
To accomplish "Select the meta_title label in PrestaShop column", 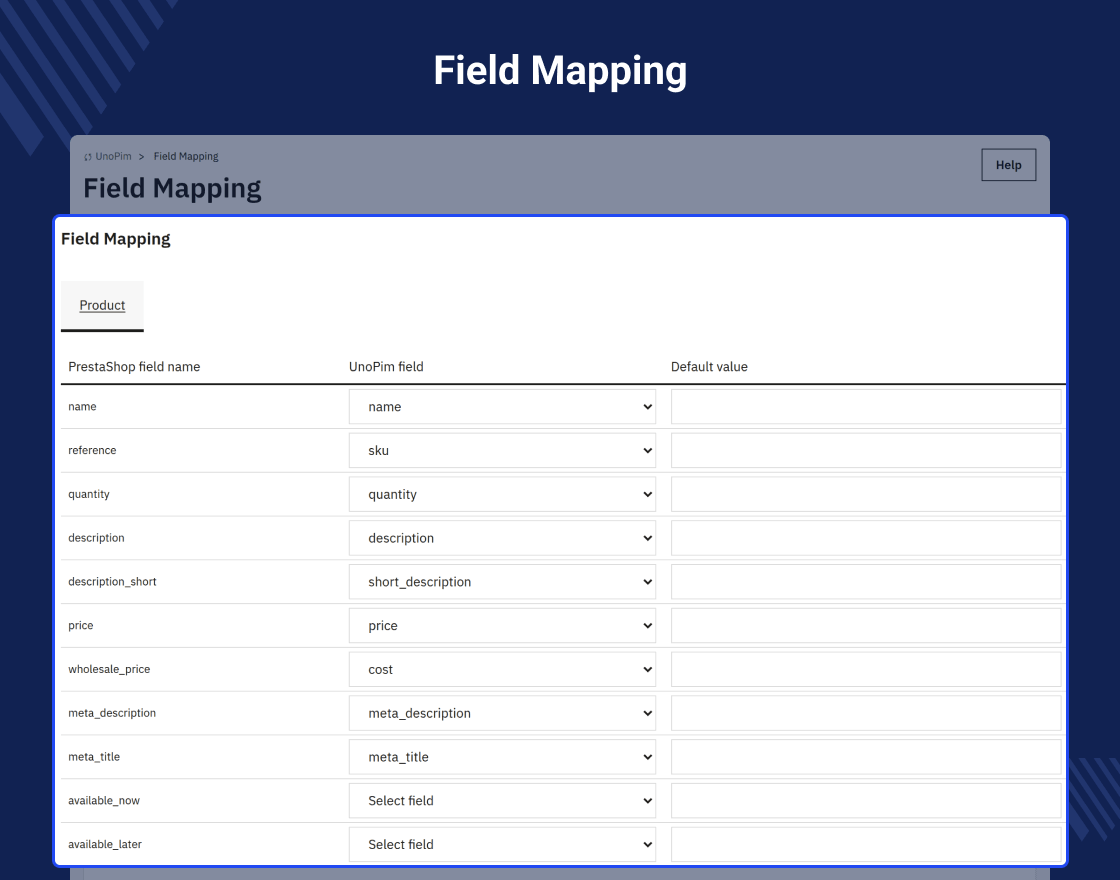I will [94, 756].
